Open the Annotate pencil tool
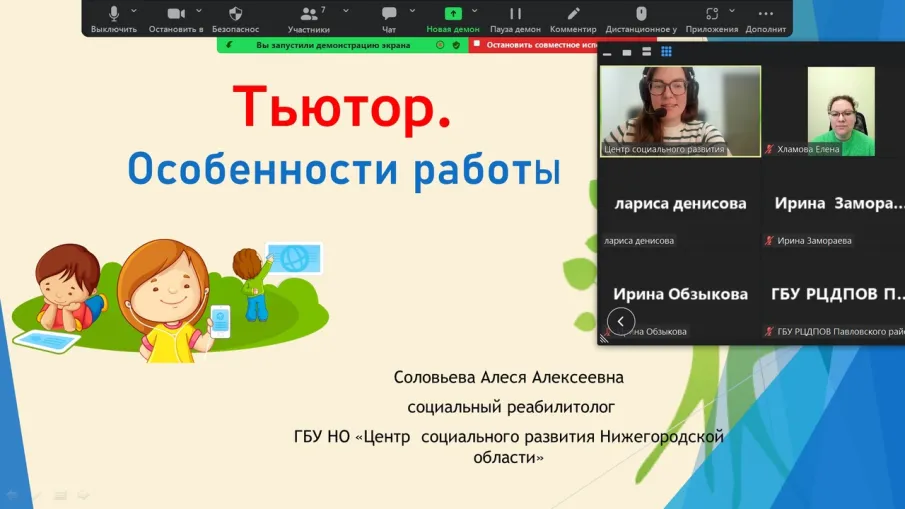The height and width of the screenshot is (509, 905). [x=573, y=18]
